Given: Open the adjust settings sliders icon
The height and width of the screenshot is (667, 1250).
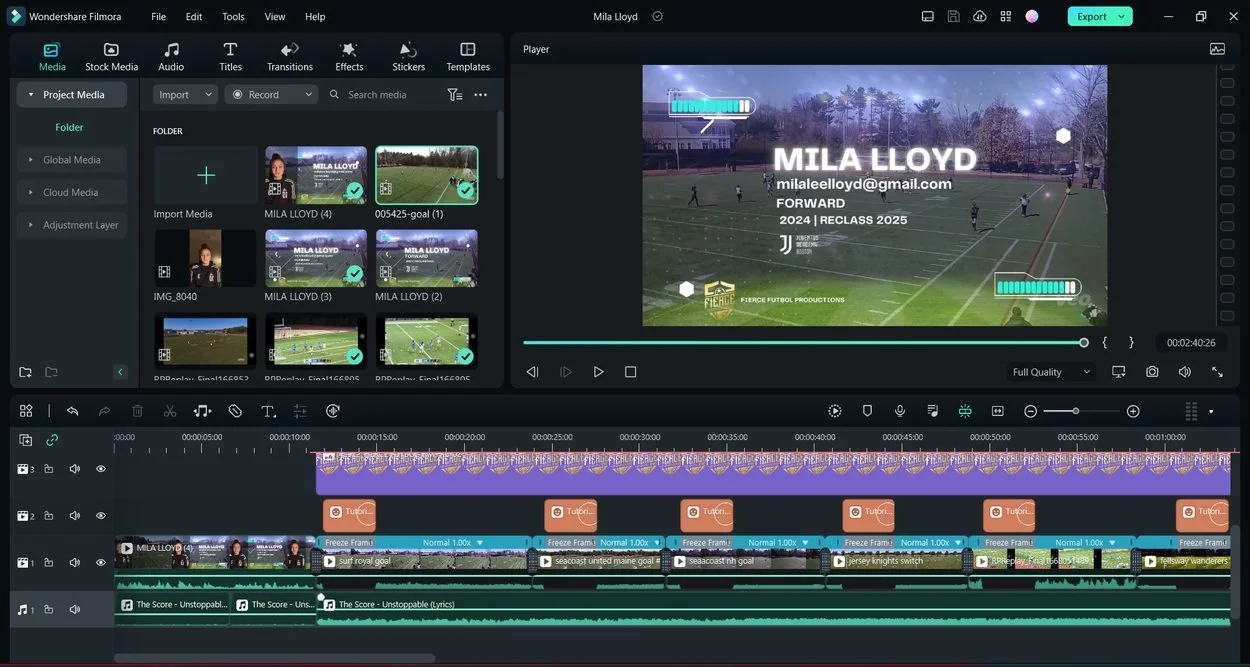Looking at the screenshot, I should tap(300, 411).
